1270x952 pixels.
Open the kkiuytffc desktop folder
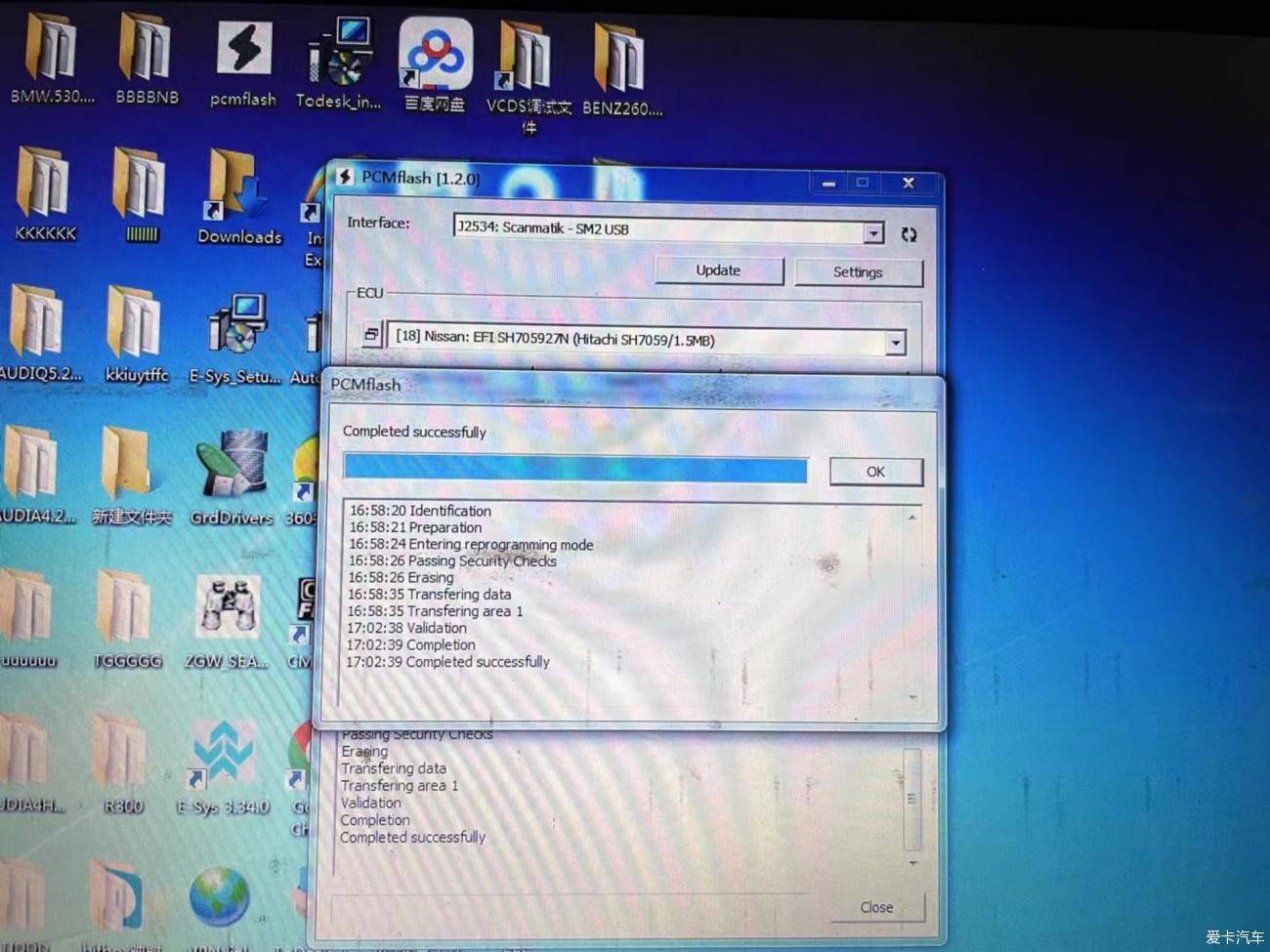(x=136, y=332)
